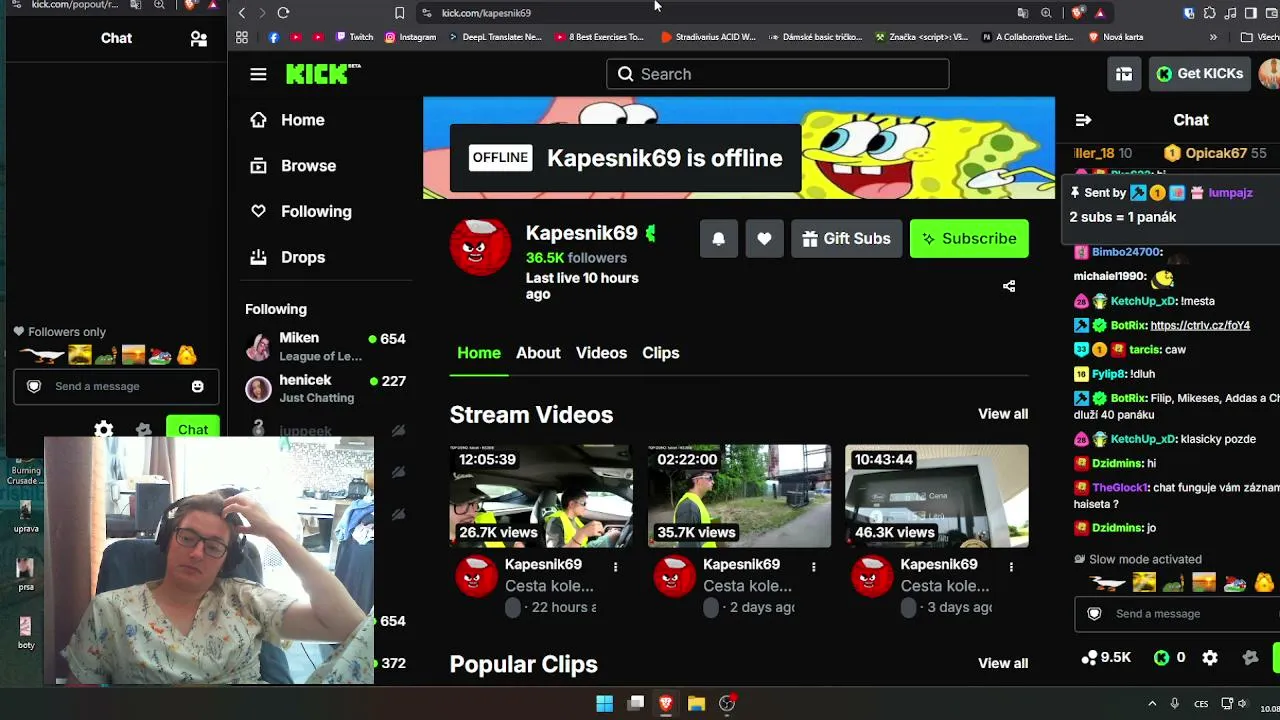Toggle the notification bell for Kapesnik69

point(718,239)
